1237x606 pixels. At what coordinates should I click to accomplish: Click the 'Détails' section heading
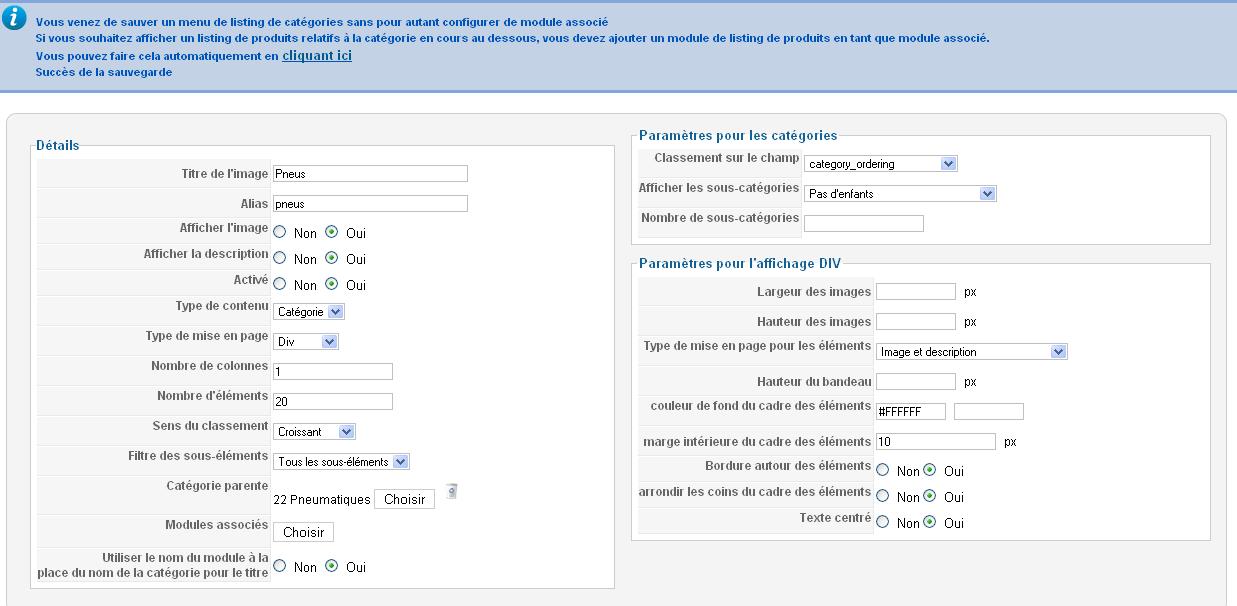click(58, 145)
